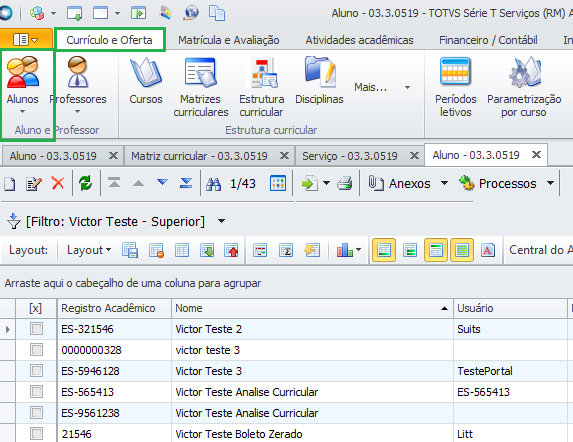Viewport: 573px width, 442px height.
Task: Click the filter funnel icon
Action: tap(14, 221)
